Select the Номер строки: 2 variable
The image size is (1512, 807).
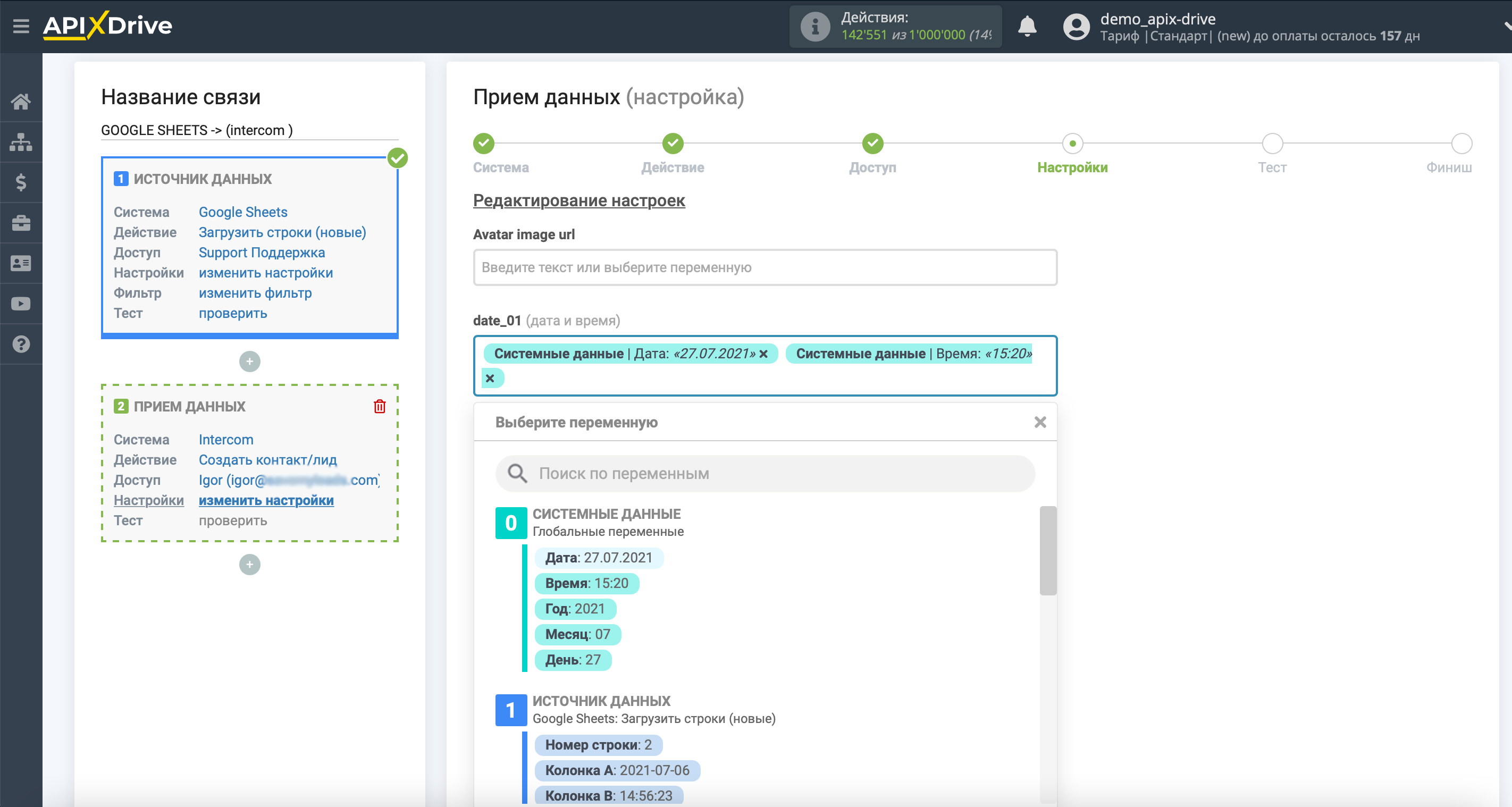(x=598, y=745)
